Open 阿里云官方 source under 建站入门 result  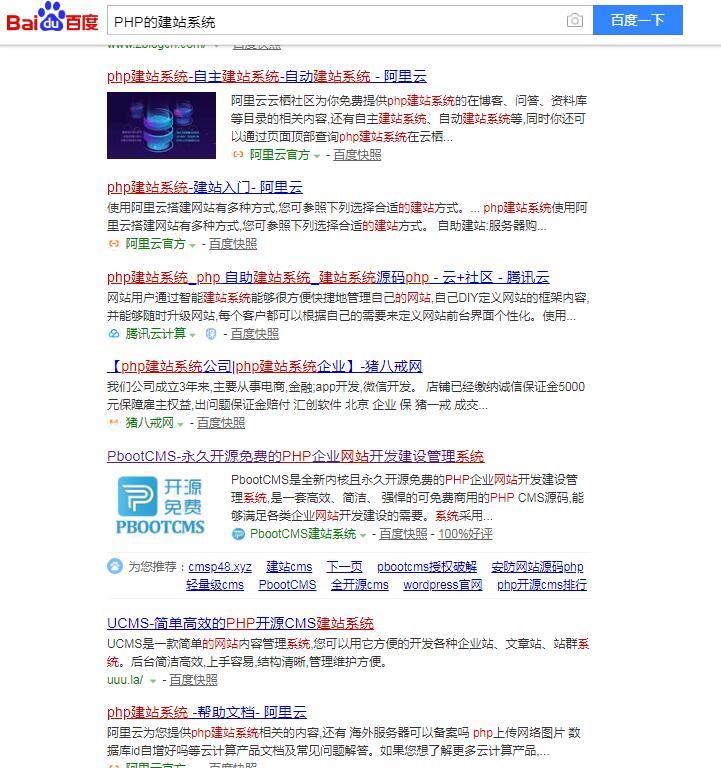155,244
